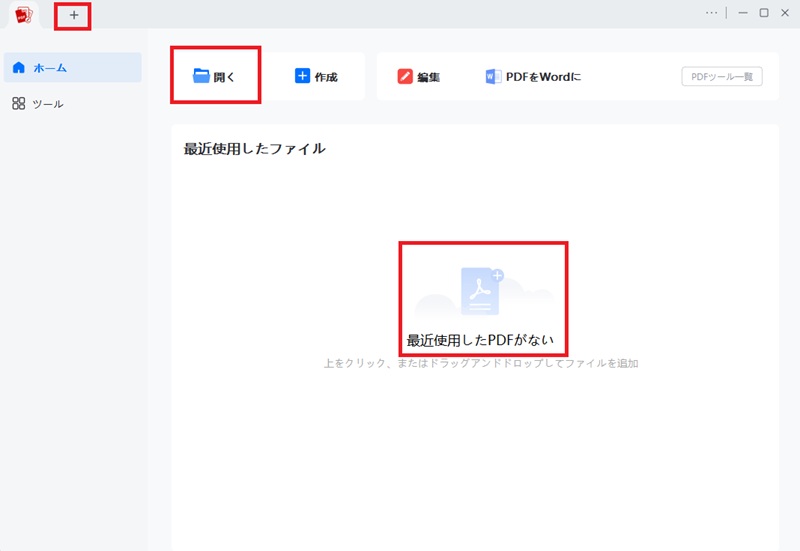Select ホーム in the sidebar

click(72, 67)
